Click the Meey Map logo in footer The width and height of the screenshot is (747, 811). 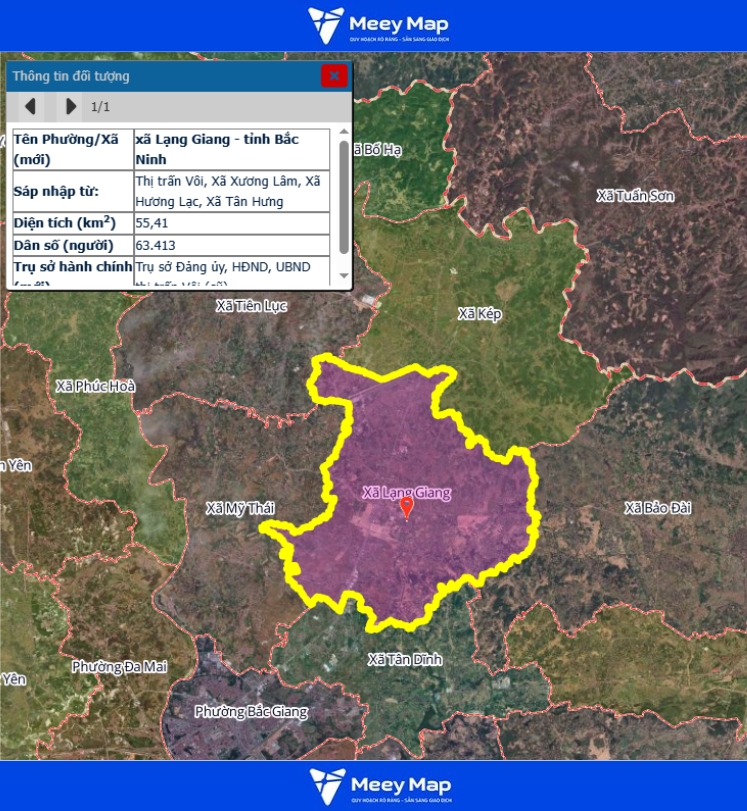379,786
